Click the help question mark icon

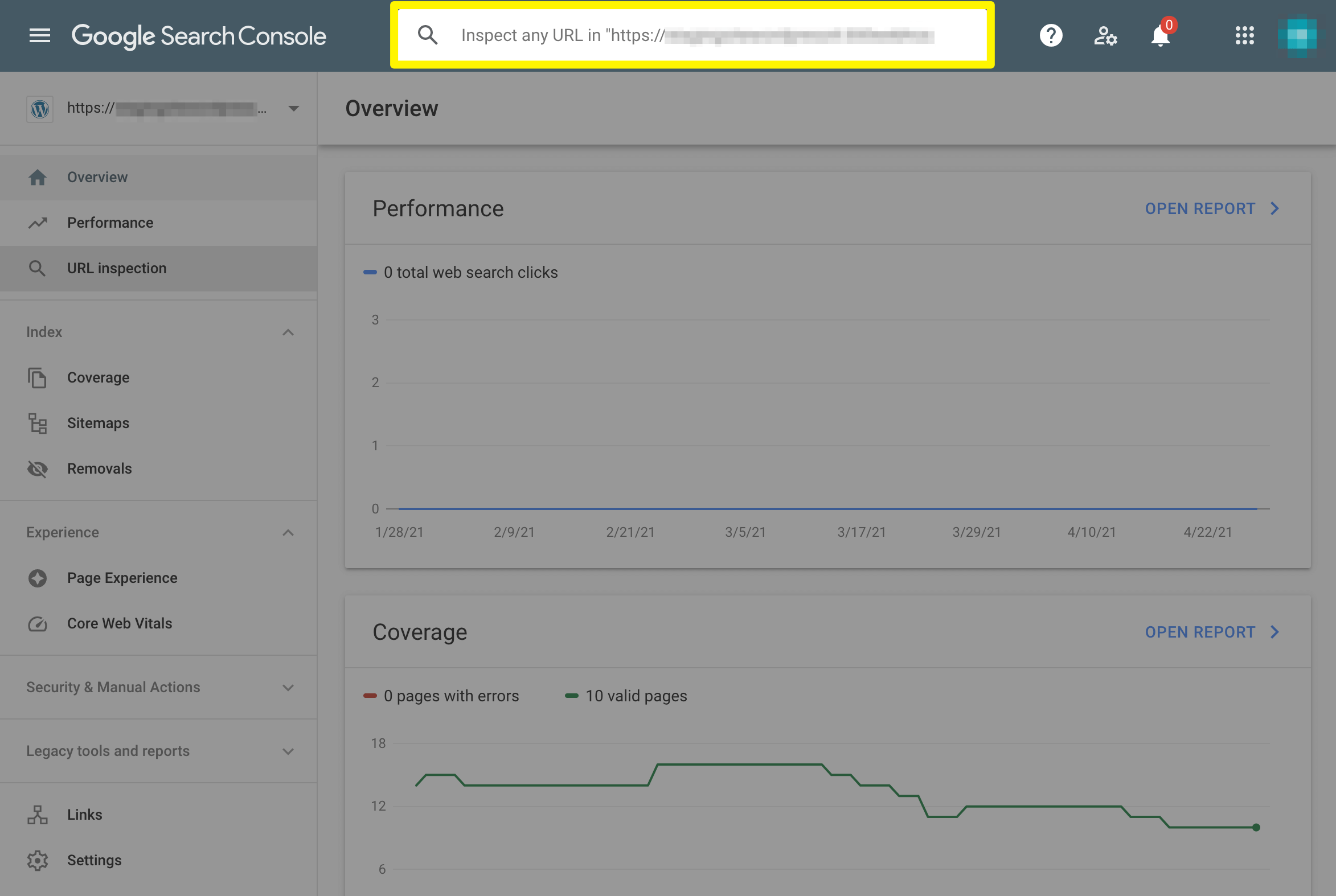pos(1051,35)
